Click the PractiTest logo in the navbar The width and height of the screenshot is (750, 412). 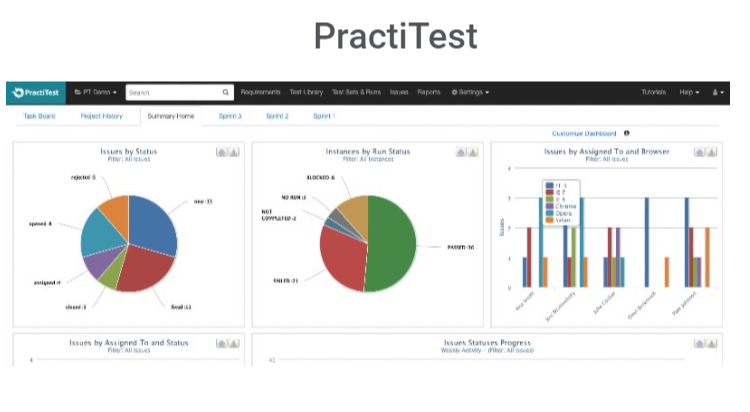tap(35, 93)
